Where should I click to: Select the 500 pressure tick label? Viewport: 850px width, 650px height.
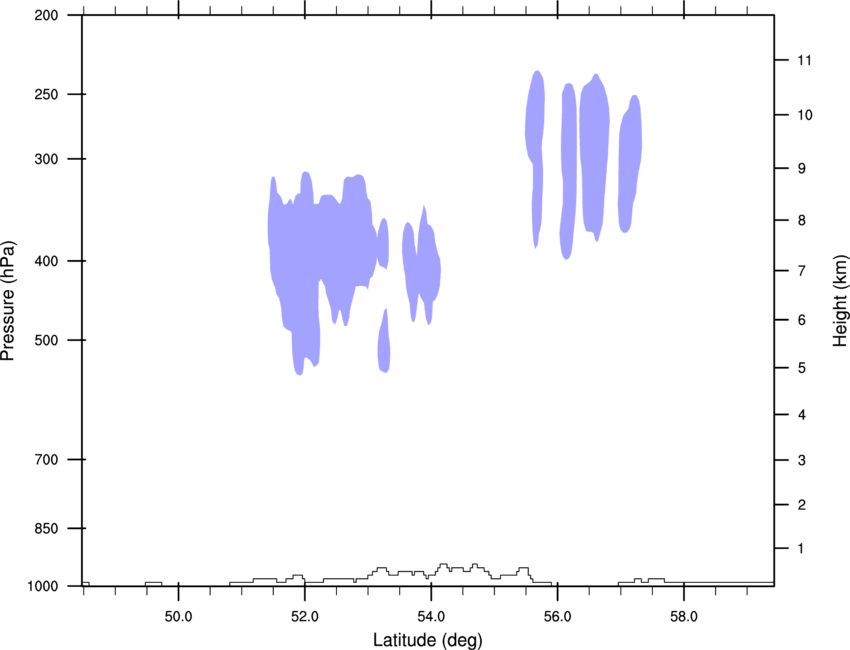pyautogui.click(x=46, y=340)
